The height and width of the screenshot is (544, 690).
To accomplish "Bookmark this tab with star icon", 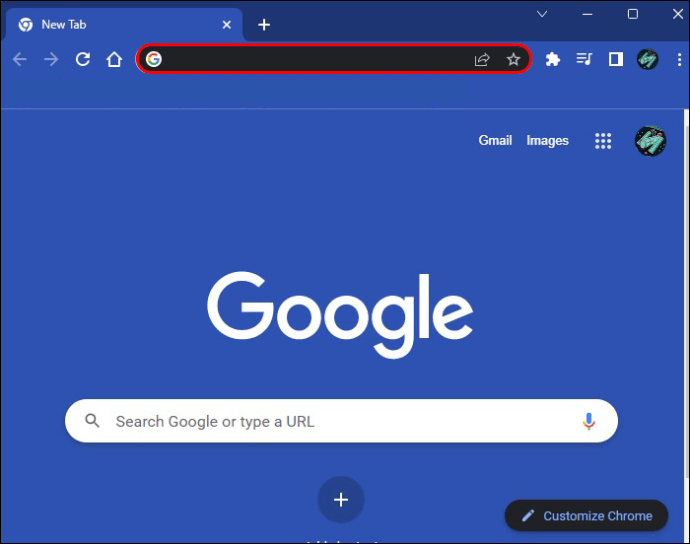I will 513,59.
